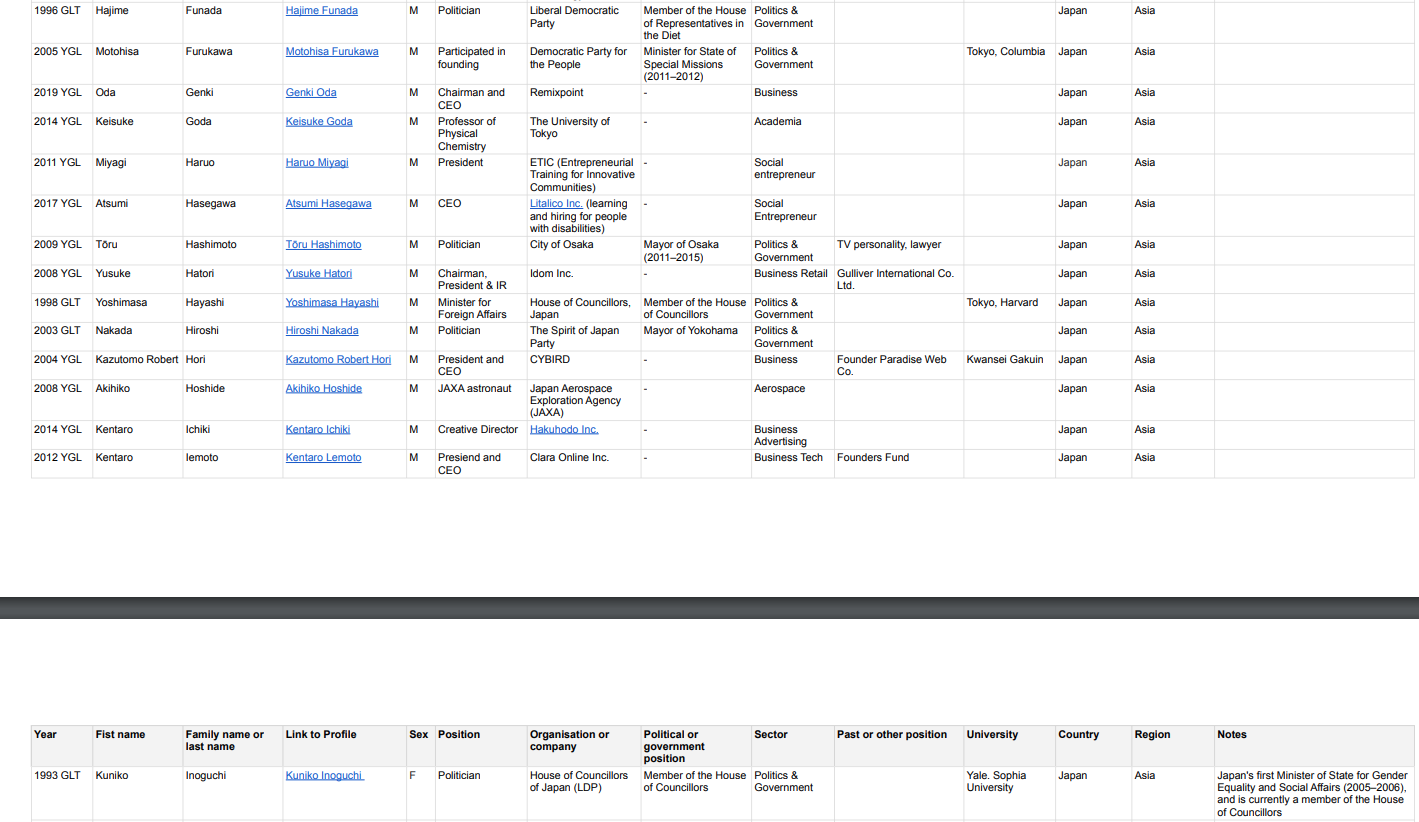Click the 'Position' column header
This screenshot has height=822, width=1419.
pyautogui.click(x=481, y=746)
